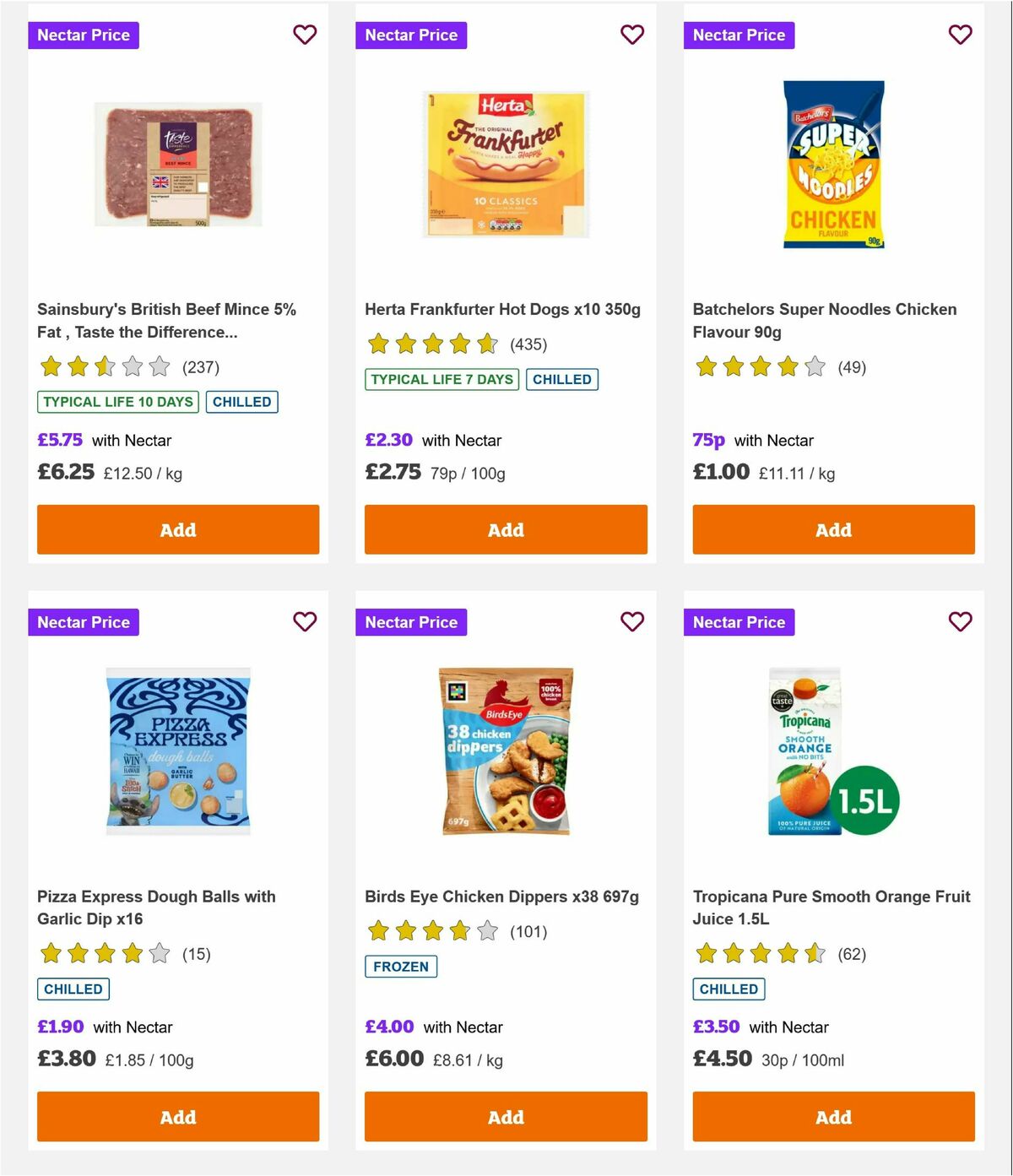Click the Nectar Price badge on beef mince

pos(84,35)
